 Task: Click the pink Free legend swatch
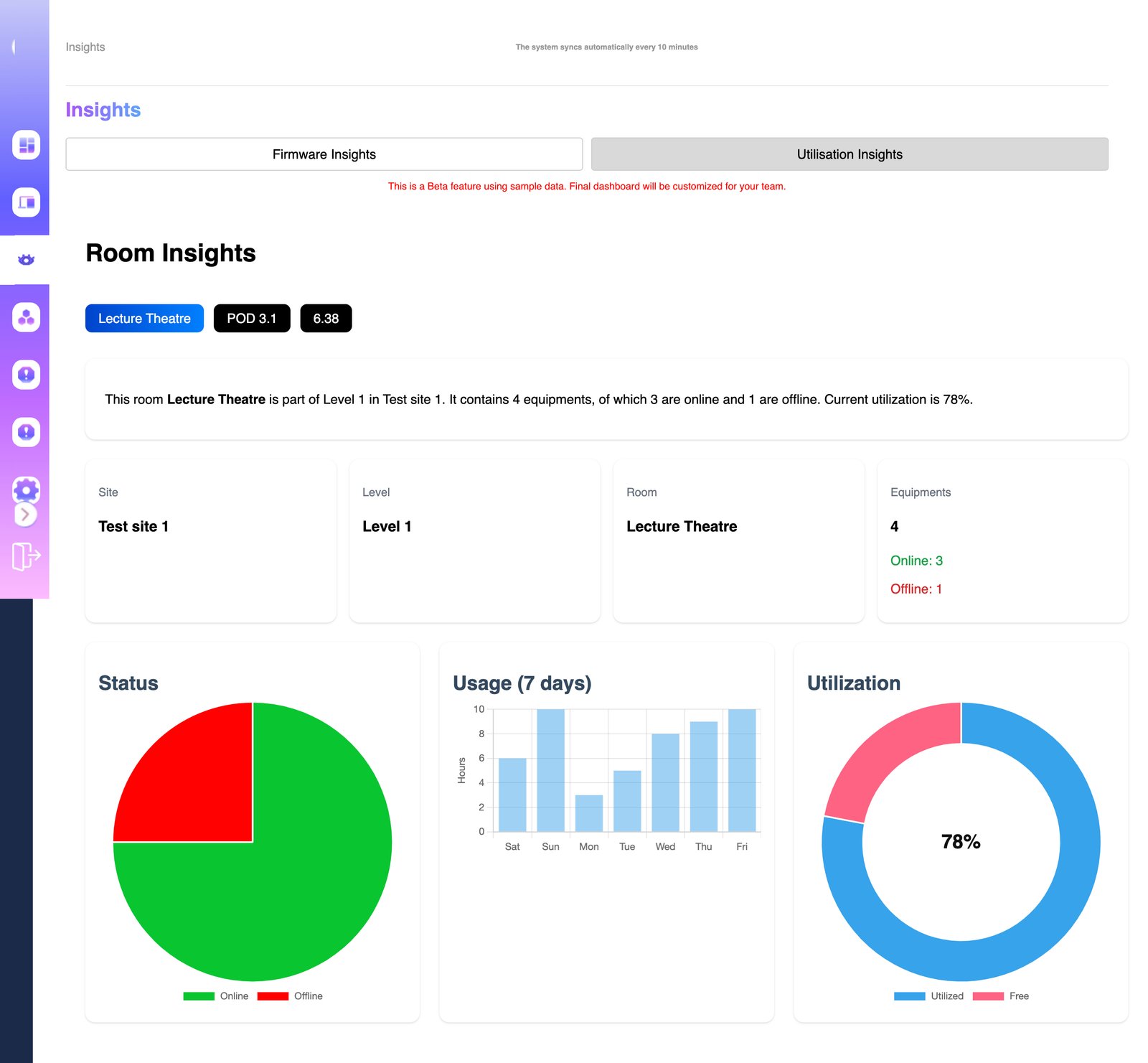(x=988, y=996)
